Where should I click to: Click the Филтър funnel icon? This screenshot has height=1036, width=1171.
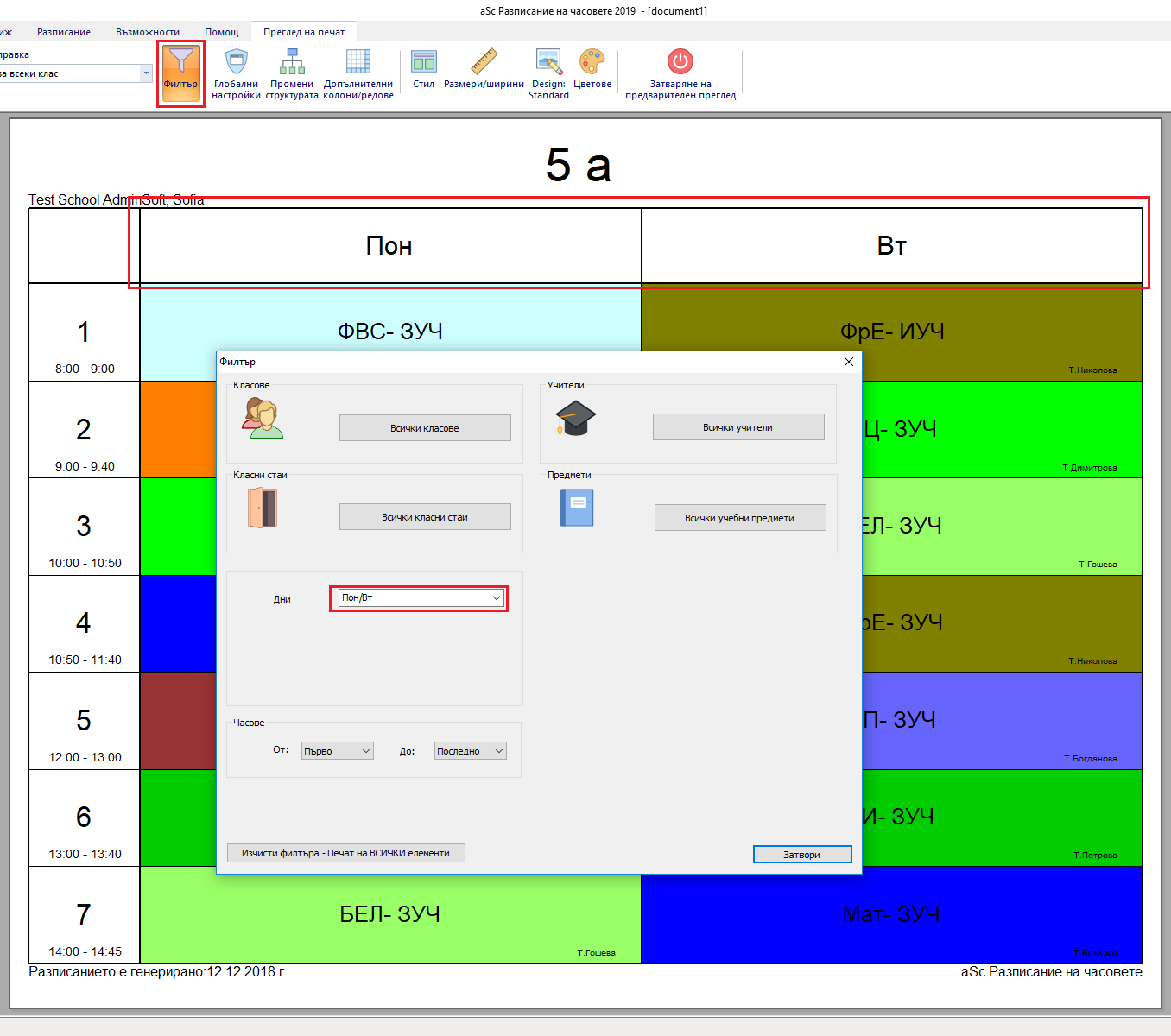(x=180, y=62)
